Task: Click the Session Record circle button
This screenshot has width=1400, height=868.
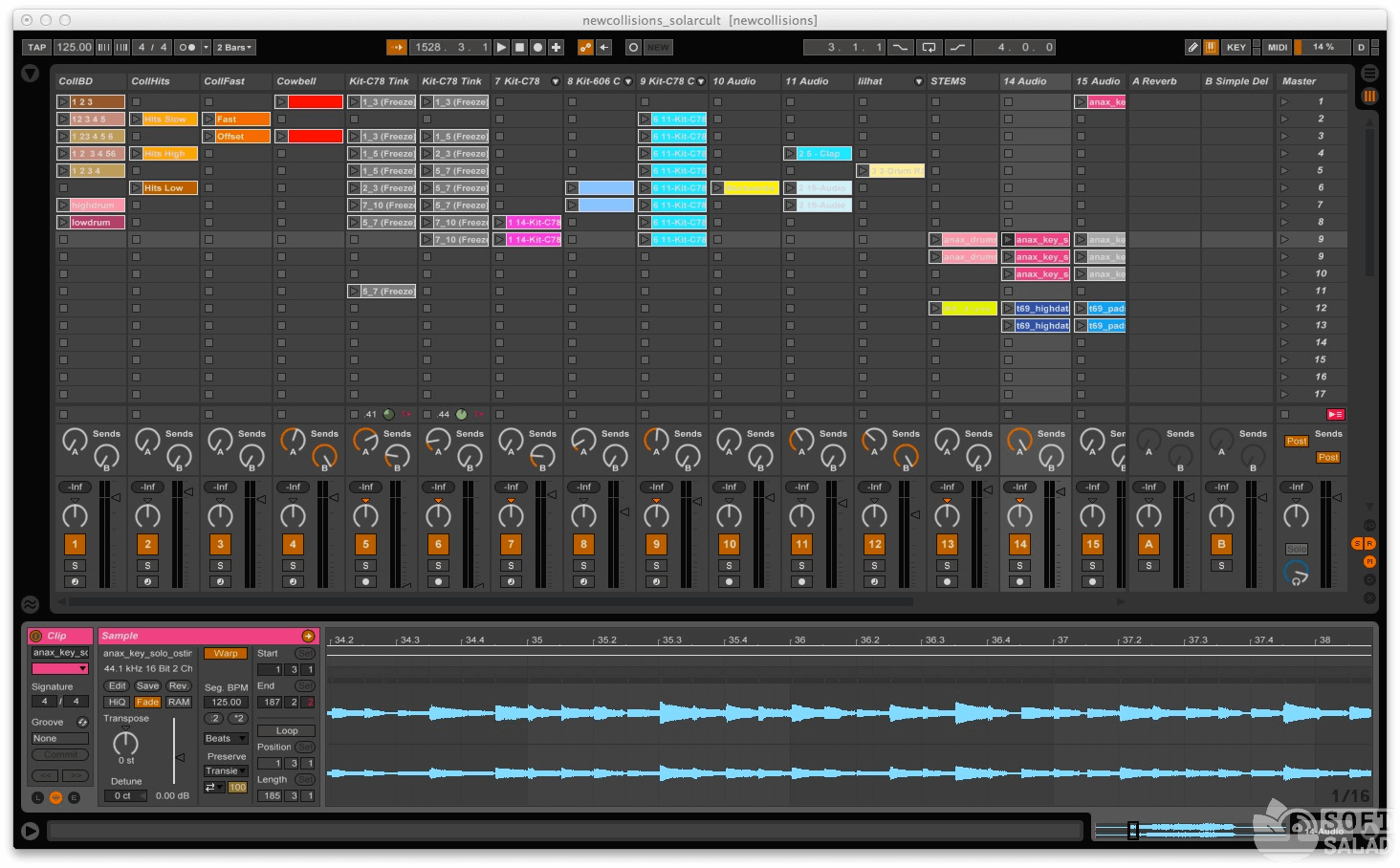Action: [x=633, y=47]
